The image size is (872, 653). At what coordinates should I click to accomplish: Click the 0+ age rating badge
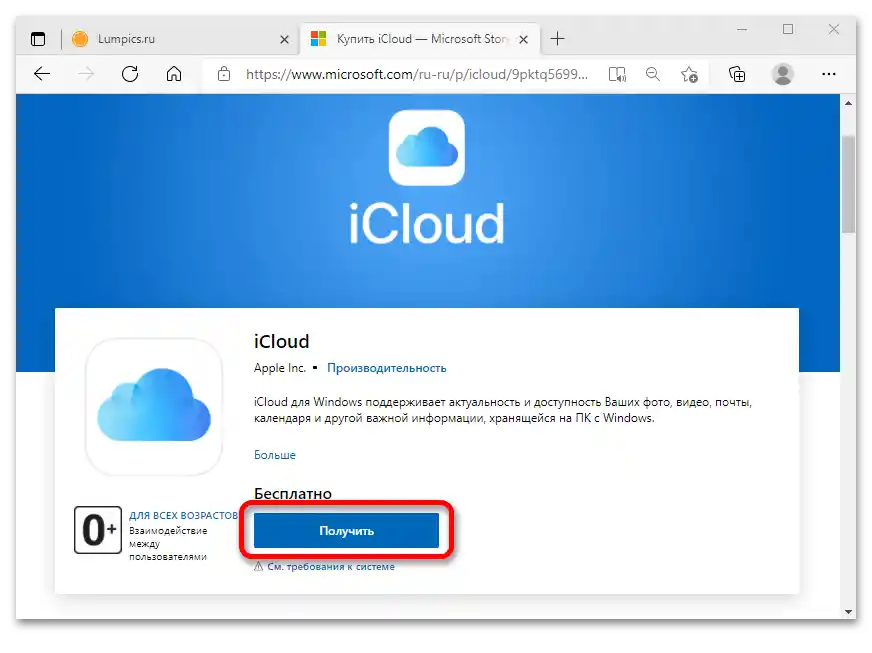(x=98, y=530)
